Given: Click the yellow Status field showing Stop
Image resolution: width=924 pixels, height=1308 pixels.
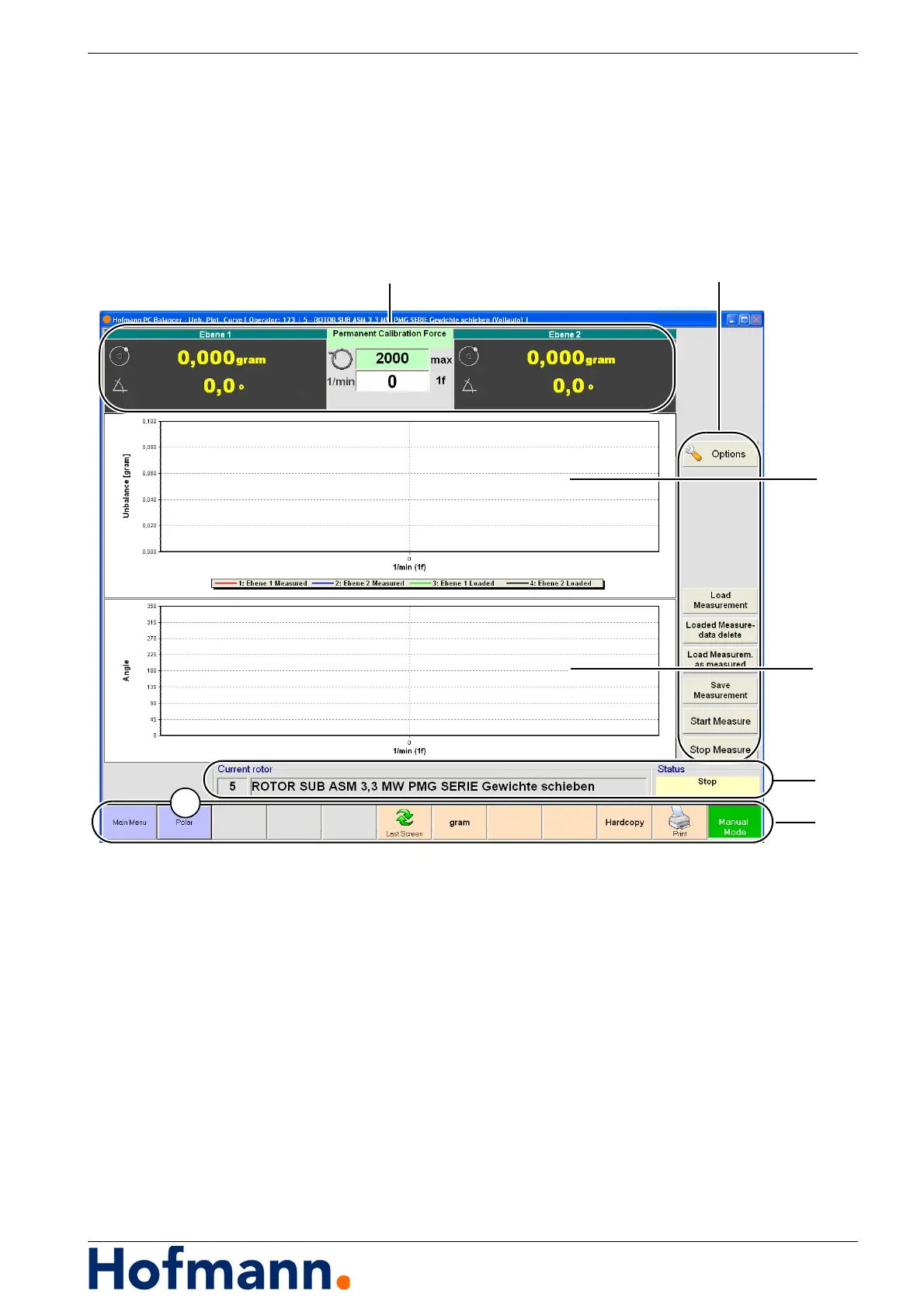Looking at the screenshot, I should coord(707,784).
